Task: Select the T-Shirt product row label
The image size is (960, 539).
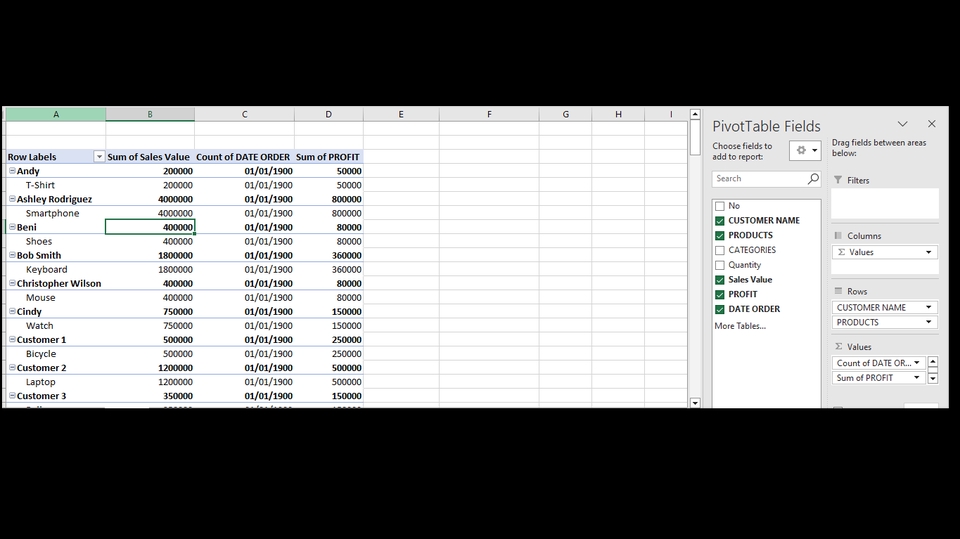Action: point(40,185)
